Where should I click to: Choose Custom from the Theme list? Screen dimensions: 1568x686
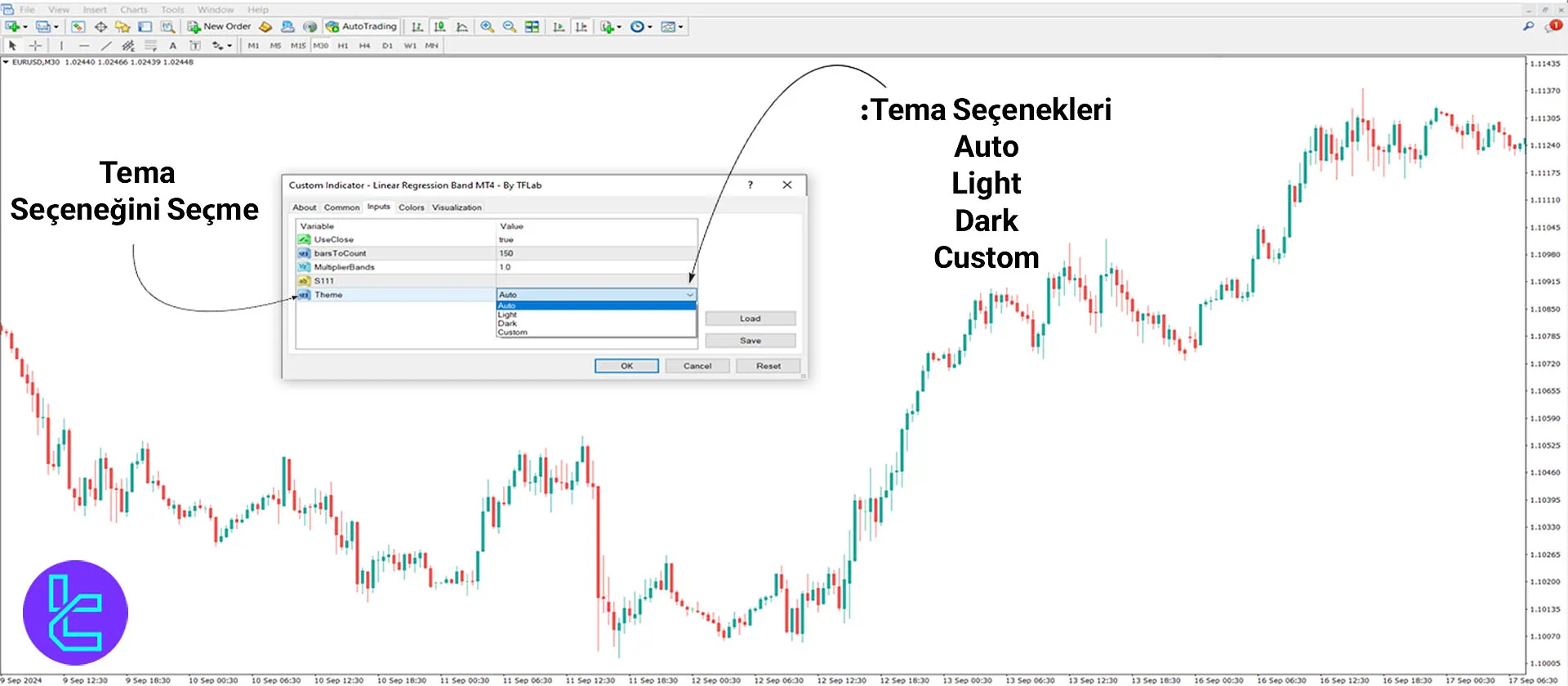(512, 332)
